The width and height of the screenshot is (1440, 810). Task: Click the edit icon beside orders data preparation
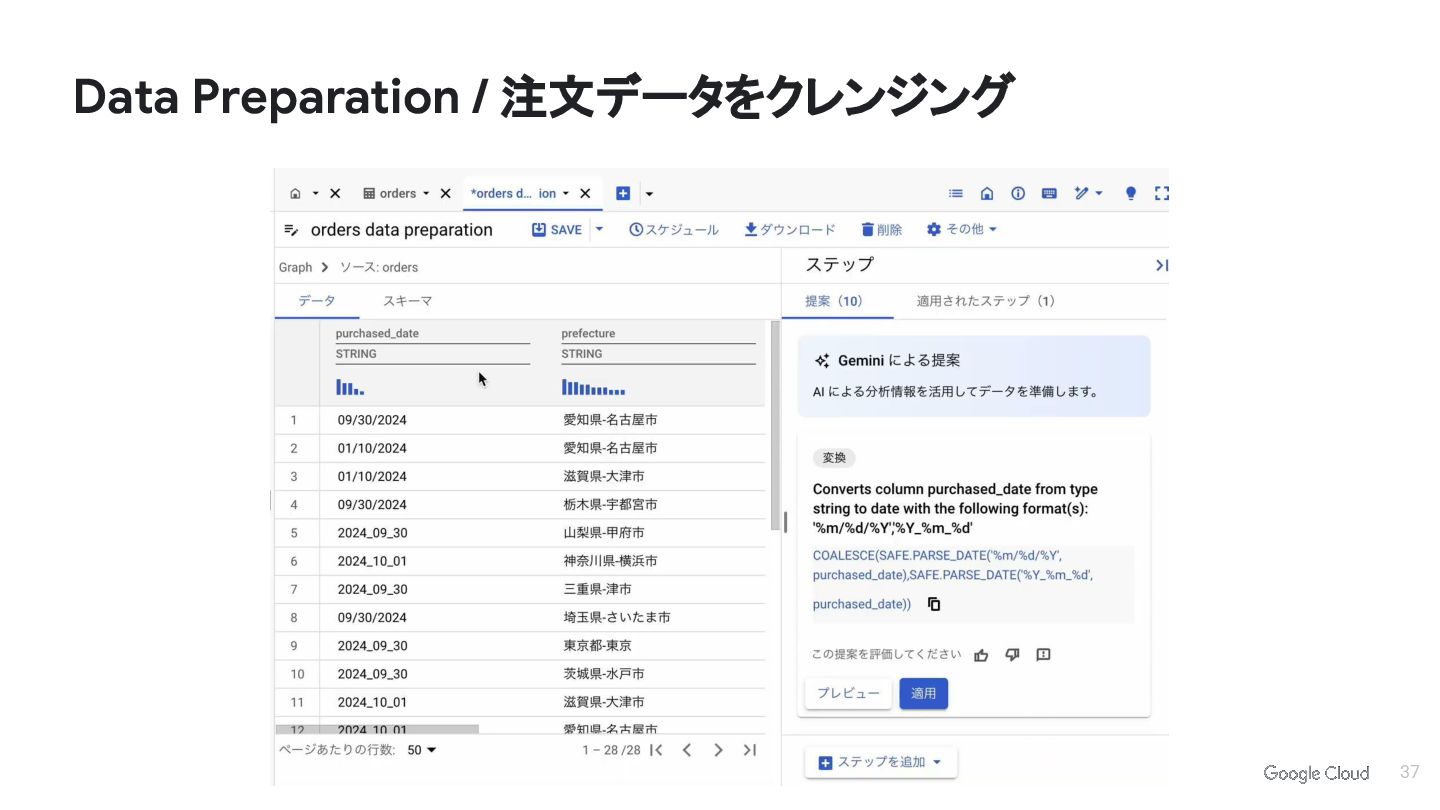tap(291, 230)
